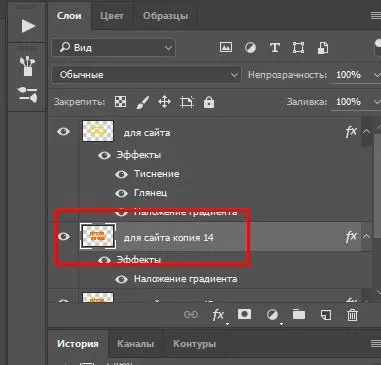Filter layers by type (T) icon
This screenshot has height=365, width=381.
click(275, 48)
